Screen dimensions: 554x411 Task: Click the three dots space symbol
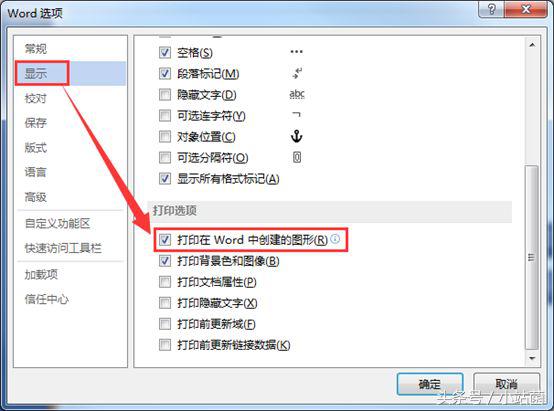pos(296,52)
